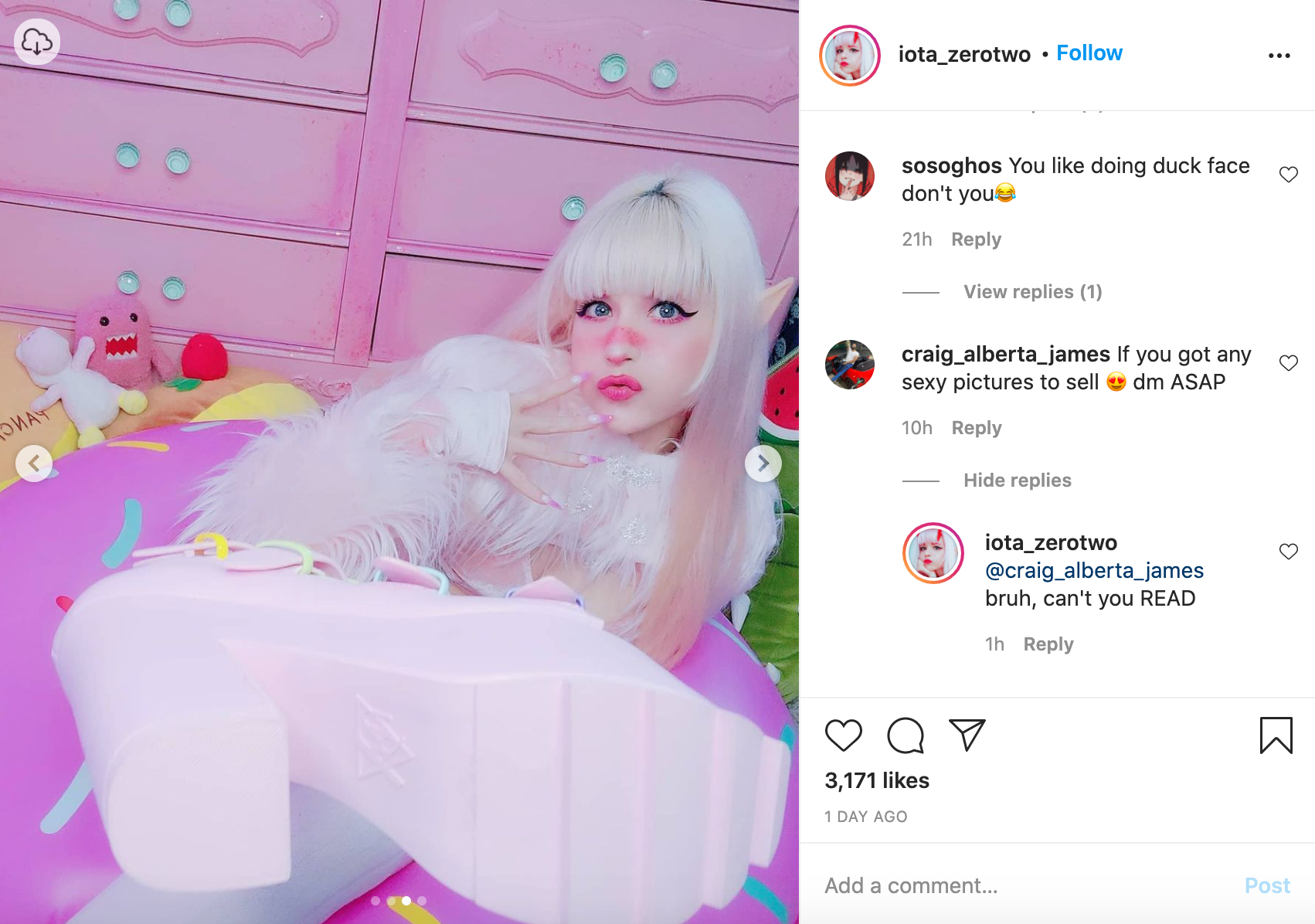The height and width of the screenshot is (924, 1315).
Task: Open the @craig_alberta_james mention link
Action: pyautogui.click(x=1094, y=570)
